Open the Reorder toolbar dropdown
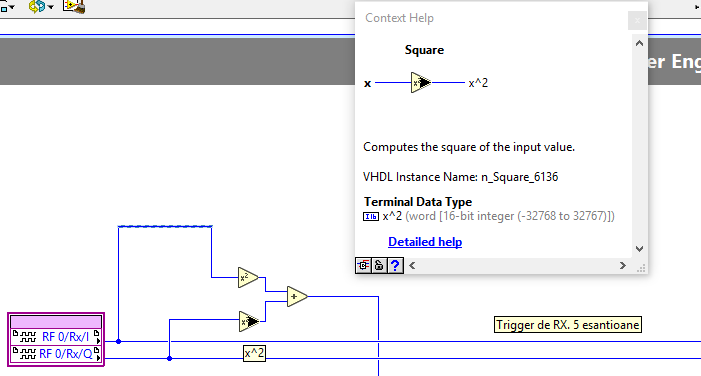This screenshot has height=376, width=701. (x=41, y=6)
